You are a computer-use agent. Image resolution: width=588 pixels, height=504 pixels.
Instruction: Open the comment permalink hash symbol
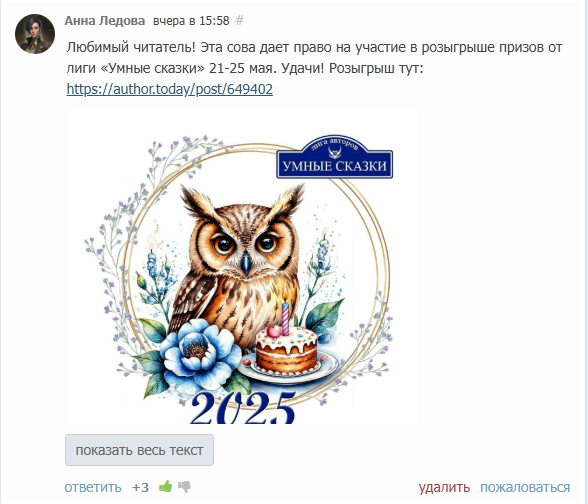click(x=240, y=20)
